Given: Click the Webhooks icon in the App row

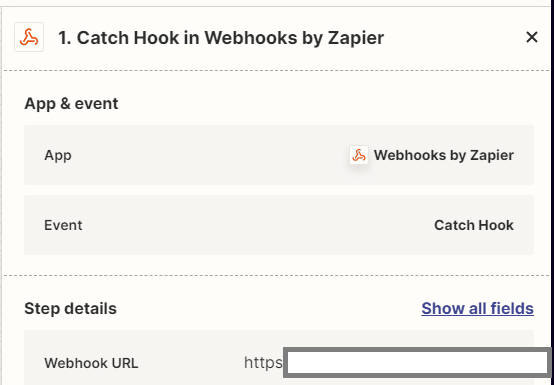Looking at the screenshot, I should pyautogui.click(x=359, y=155).
